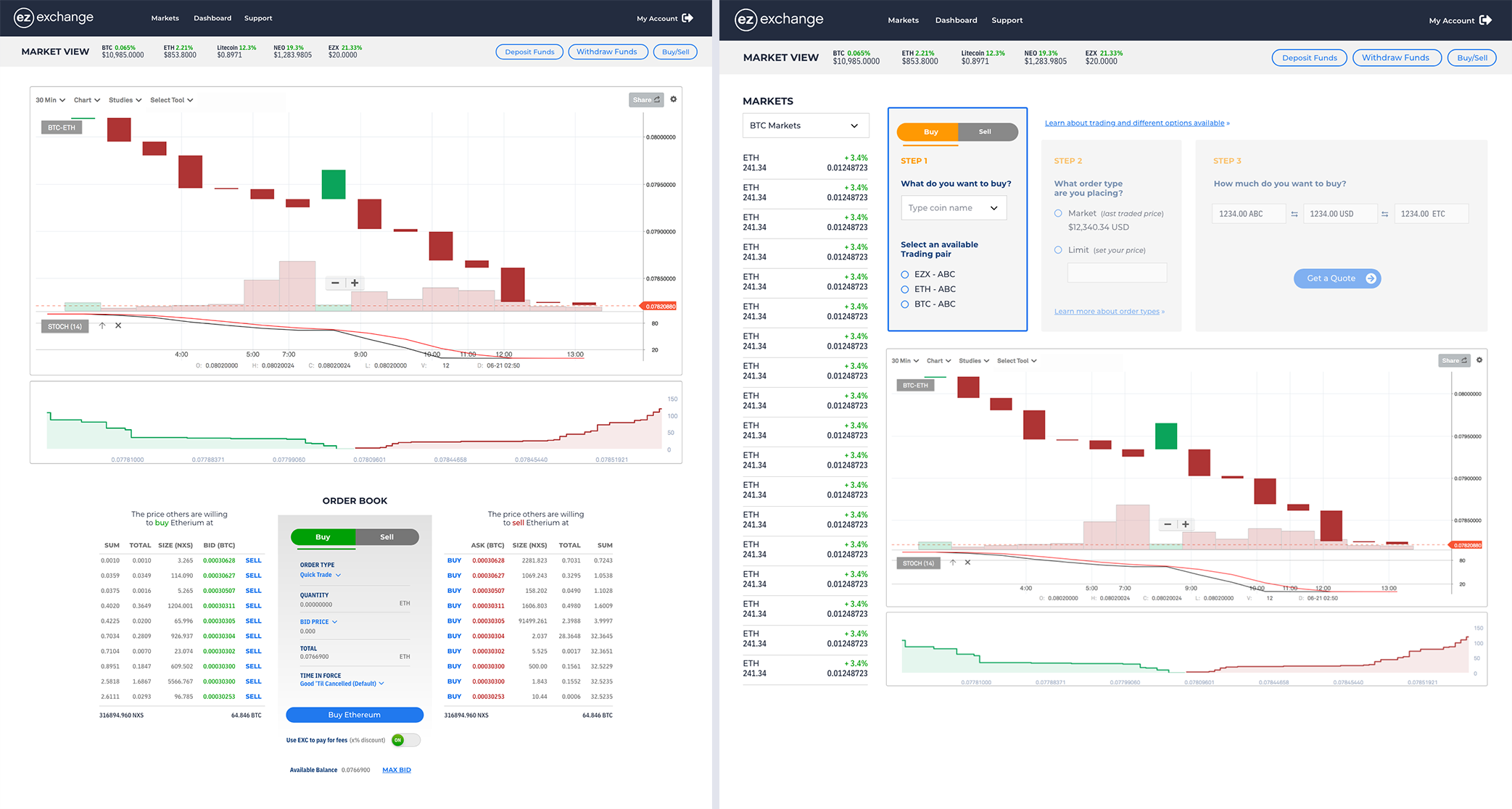Open Select Tool dropdown in left window

tap(172, 100)
